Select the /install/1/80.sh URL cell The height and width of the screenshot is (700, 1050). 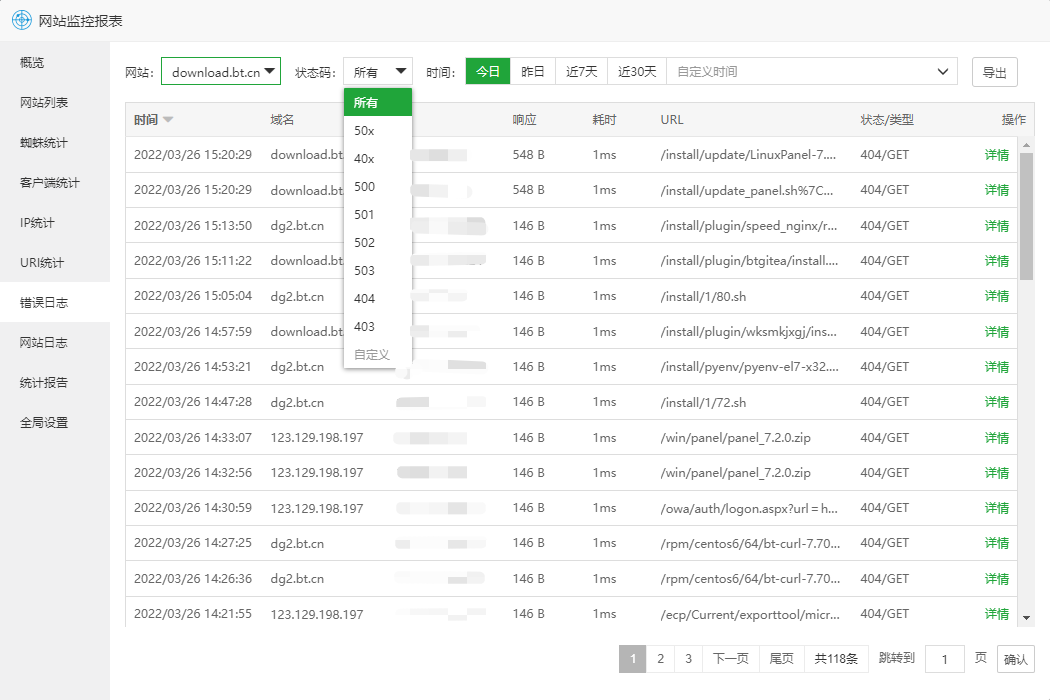(x=703, y=297)
